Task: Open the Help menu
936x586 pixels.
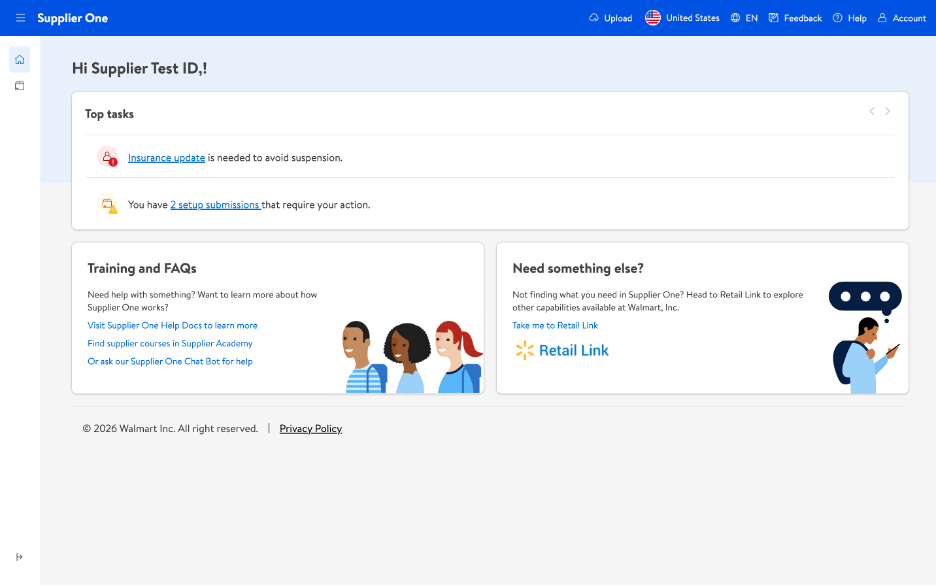Action: pyautogui.click(x=849, y=18)
